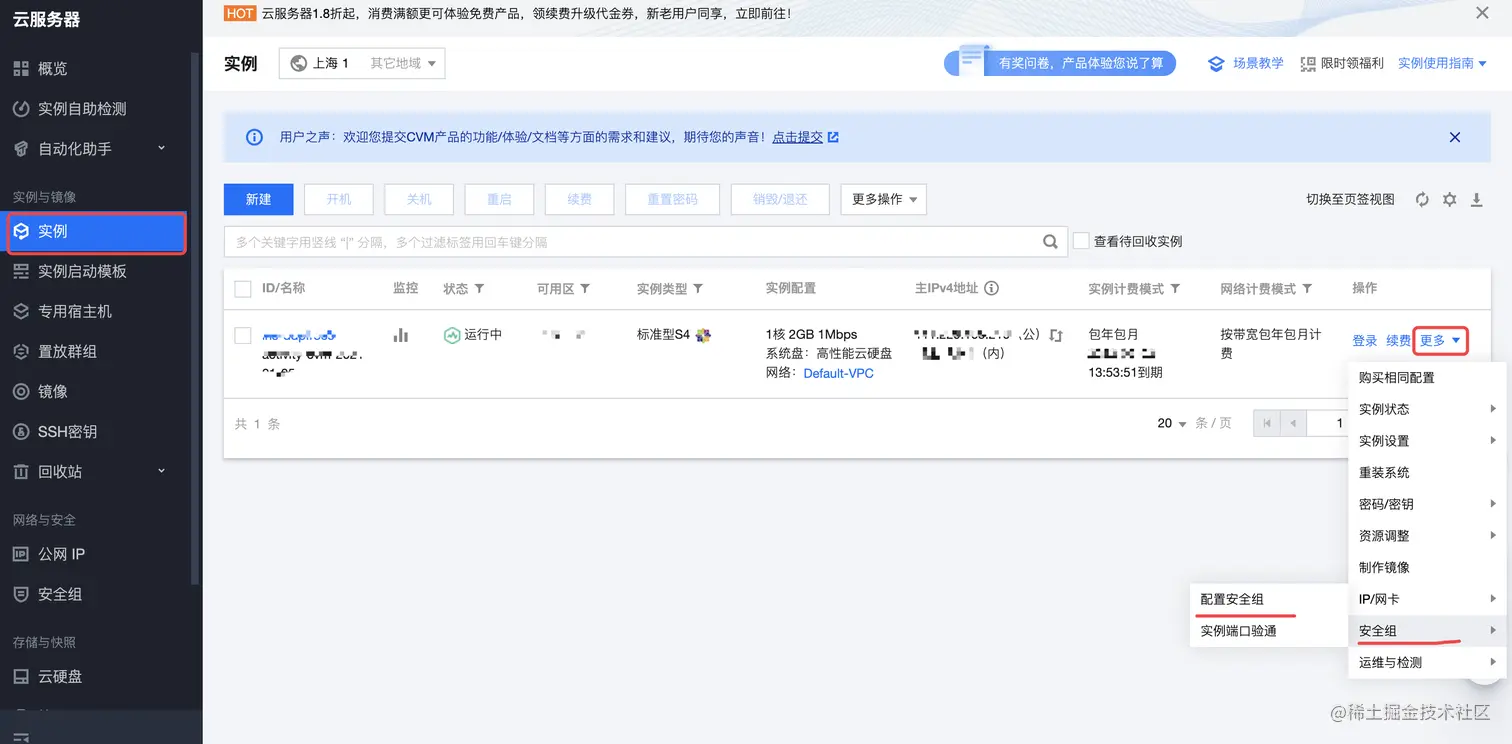Viewport: 1512px width, 744px height.
Task: Dismiss the 用户之声 notice
Action: (1455, 137)
